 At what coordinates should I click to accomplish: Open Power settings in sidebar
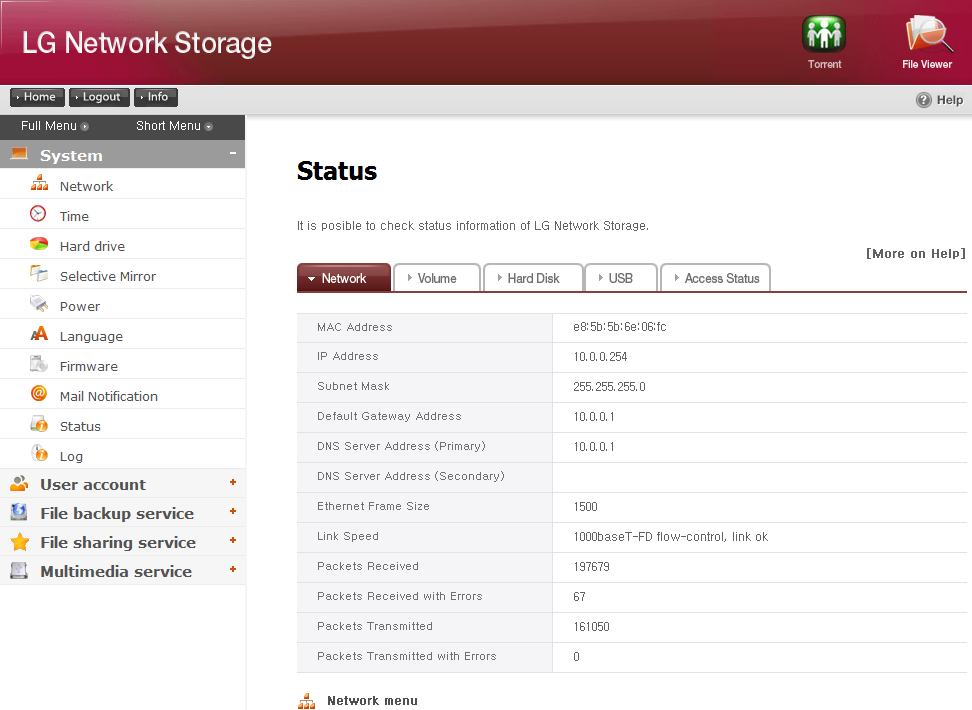80,306
